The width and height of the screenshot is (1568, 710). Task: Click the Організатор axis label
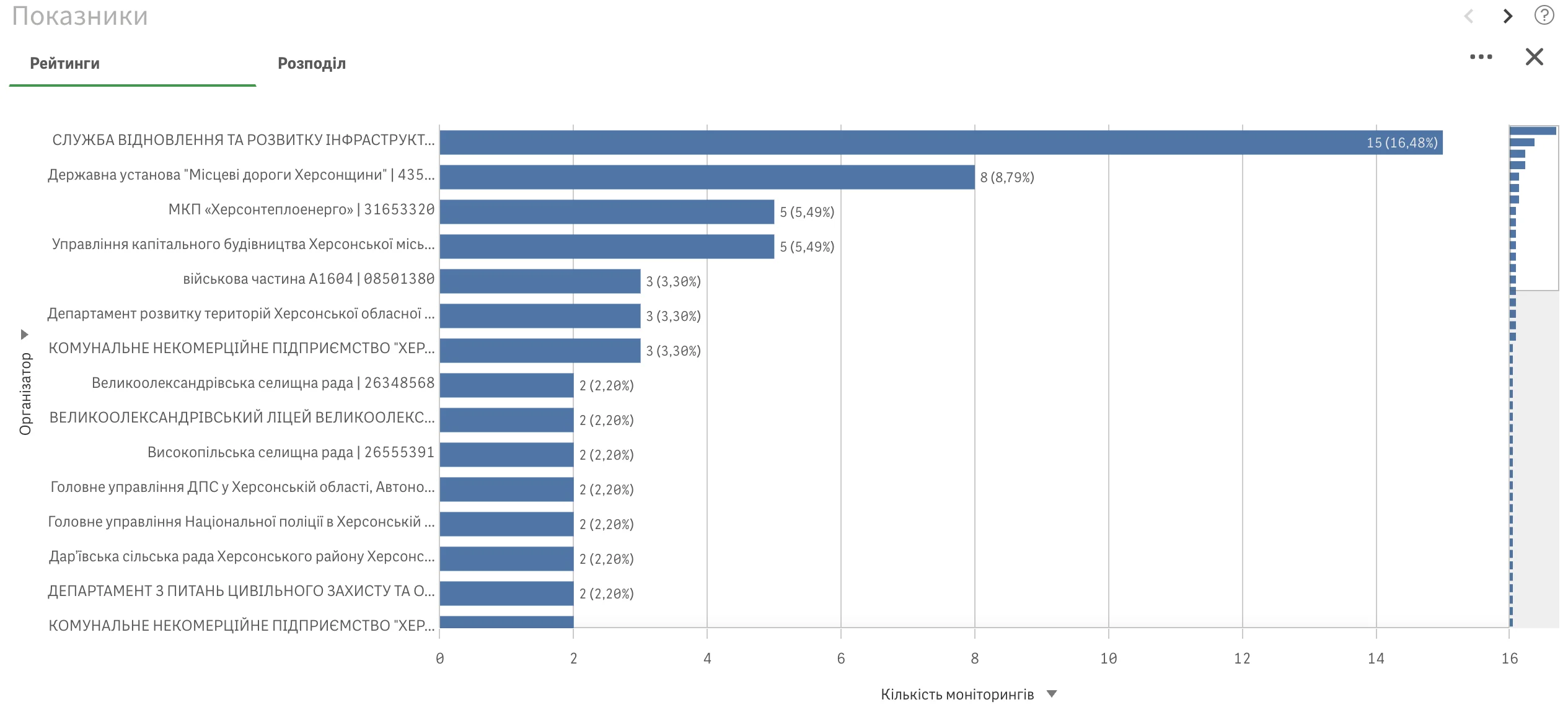pyautogui.click(x=25, y=393)
